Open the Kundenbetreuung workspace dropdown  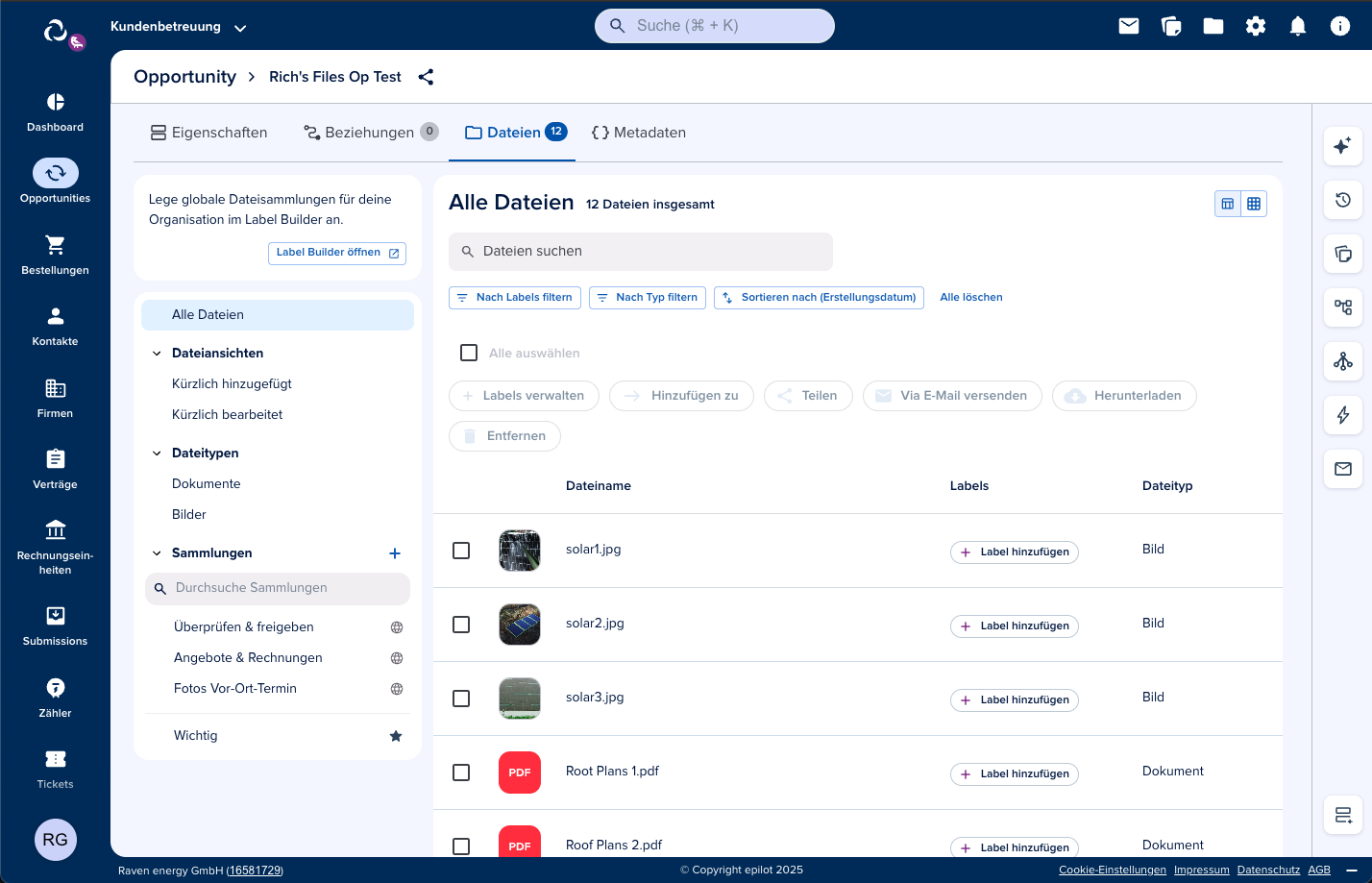[239, 27]
